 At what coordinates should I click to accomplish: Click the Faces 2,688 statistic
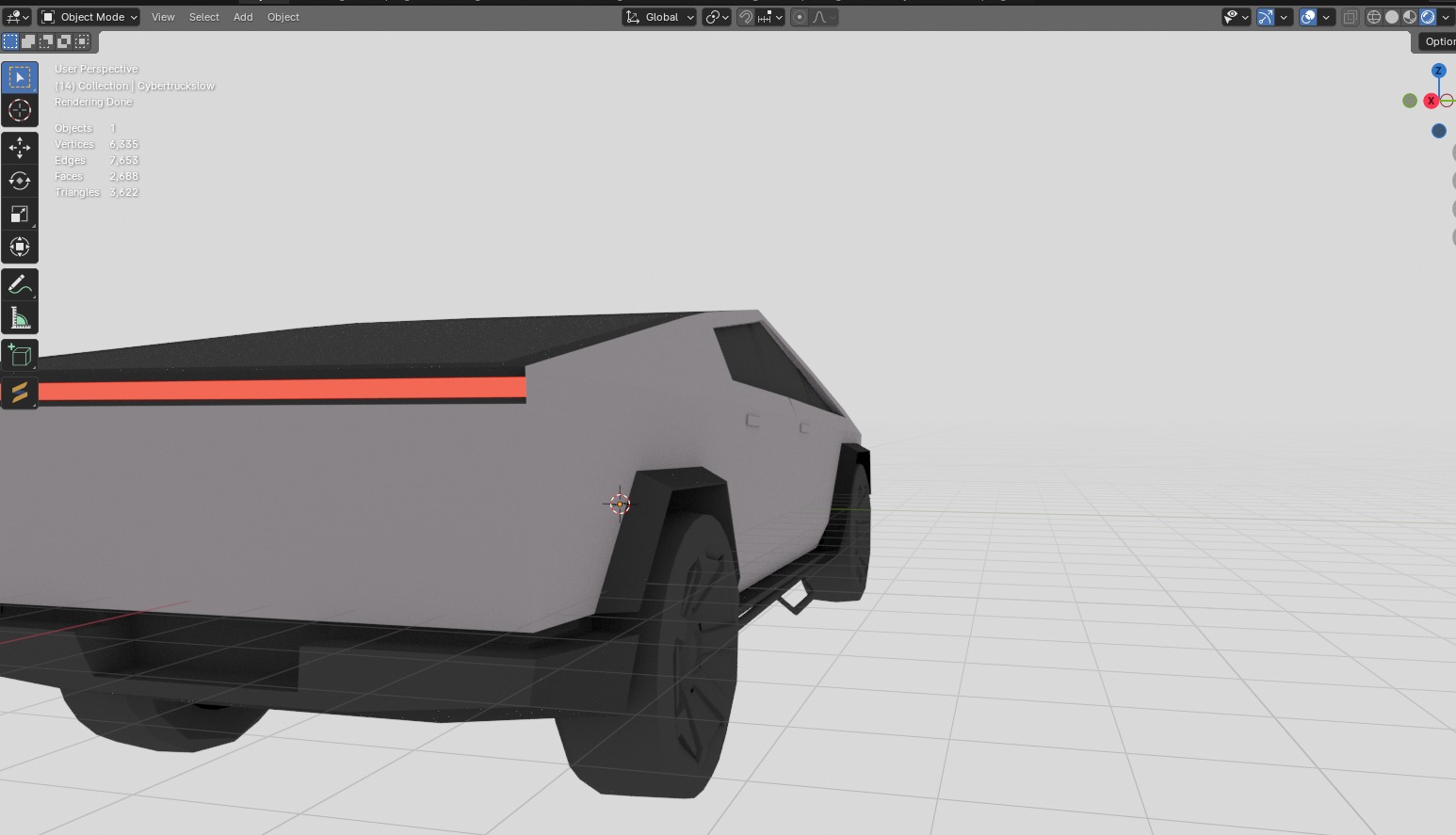click(96, 176)
